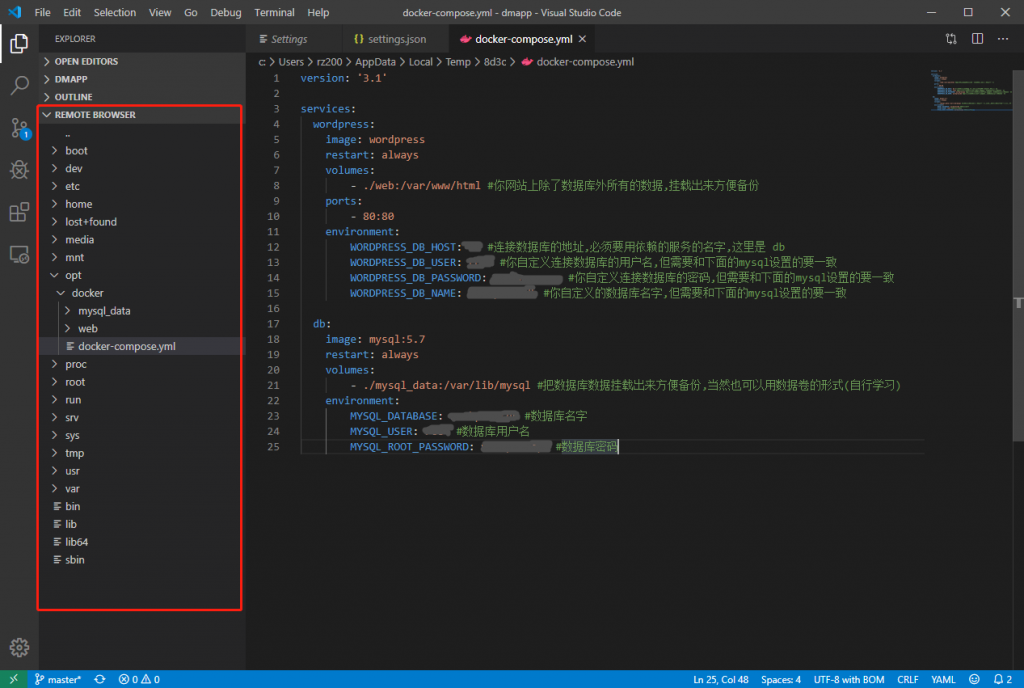Click the settings.json braces icon
Image resolution: width=1024 pixels, height=688 pixels.
[x=359, y=39]
